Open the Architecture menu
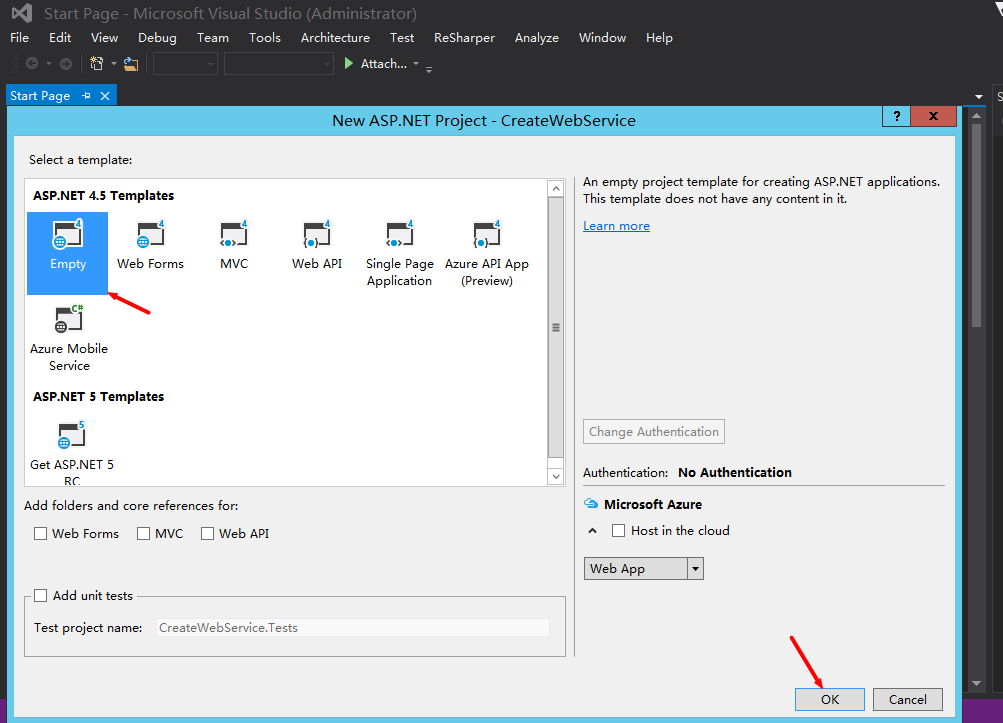 tap(335, 38)
